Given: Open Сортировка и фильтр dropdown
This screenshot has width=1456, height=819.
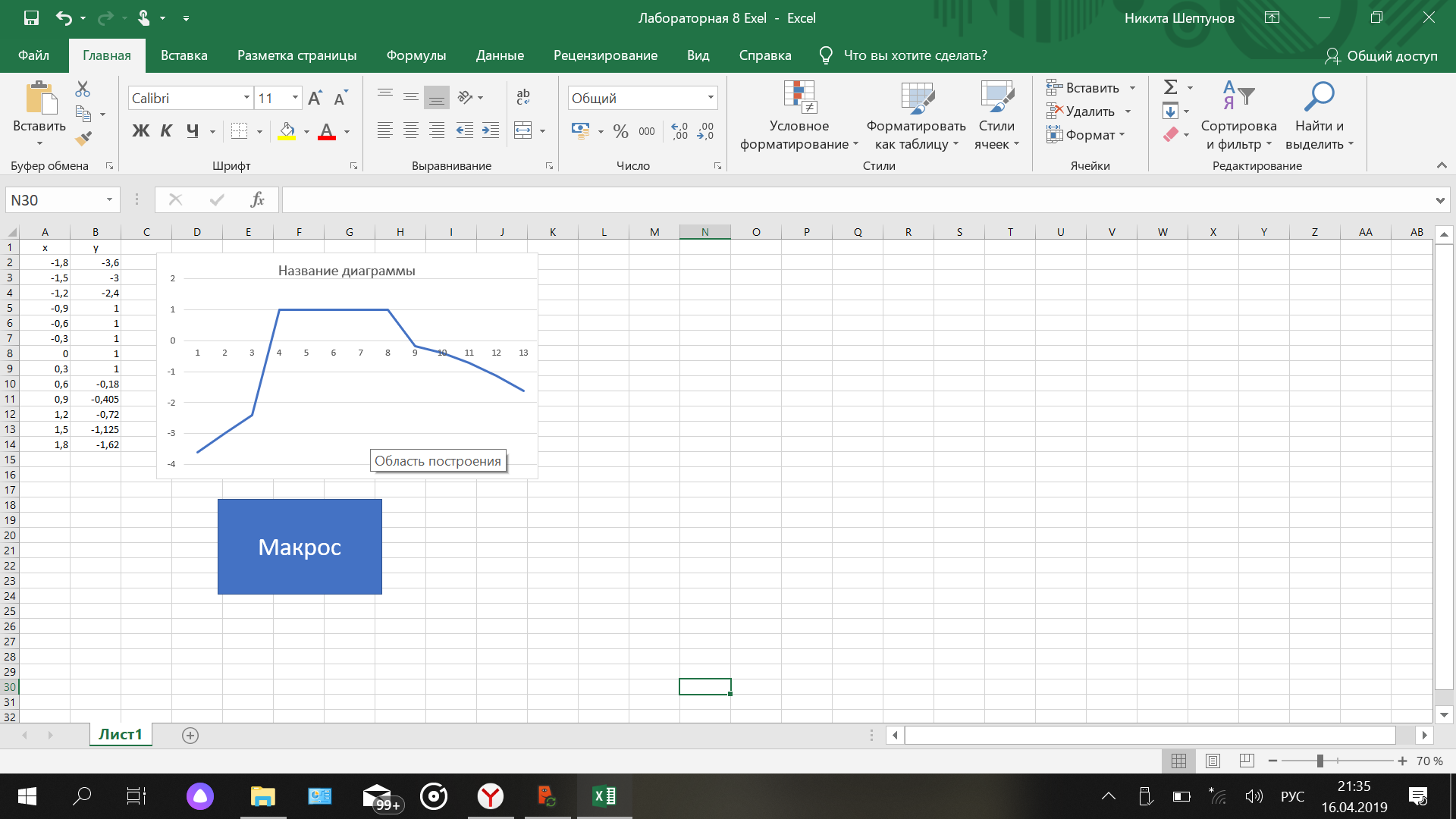Looking at the screenshot, I should click(x=1238, y=116).
